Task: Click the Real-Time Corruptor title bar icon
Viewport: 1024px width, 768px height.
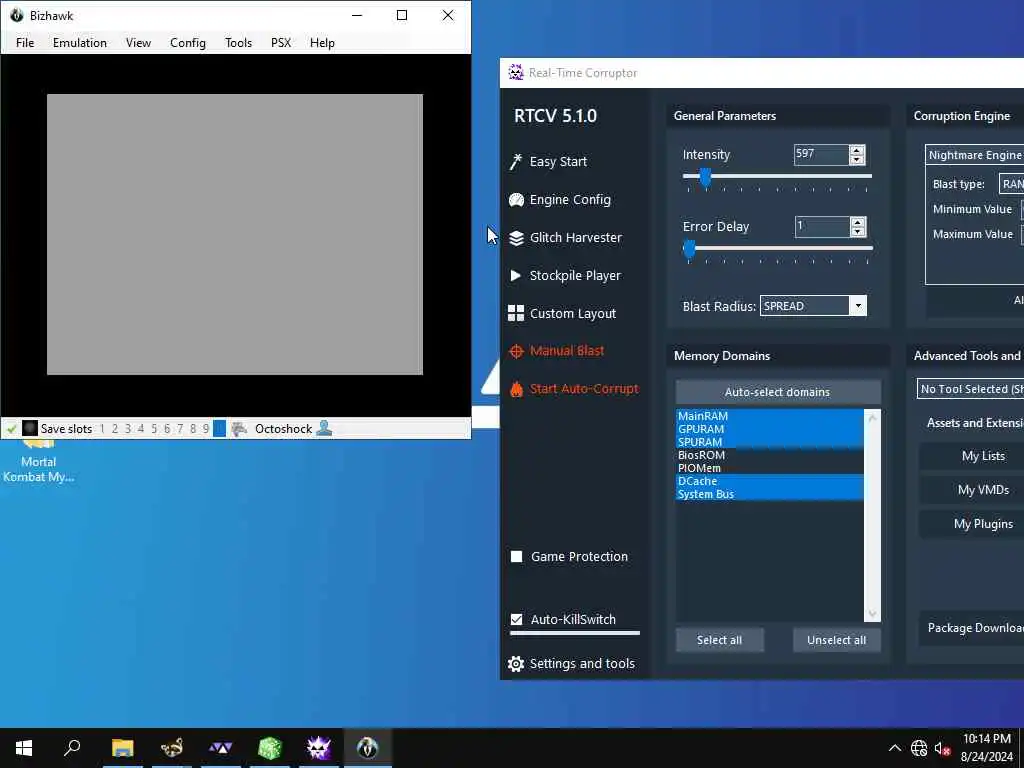Action: pyautogui.click(x=516, y=72)
